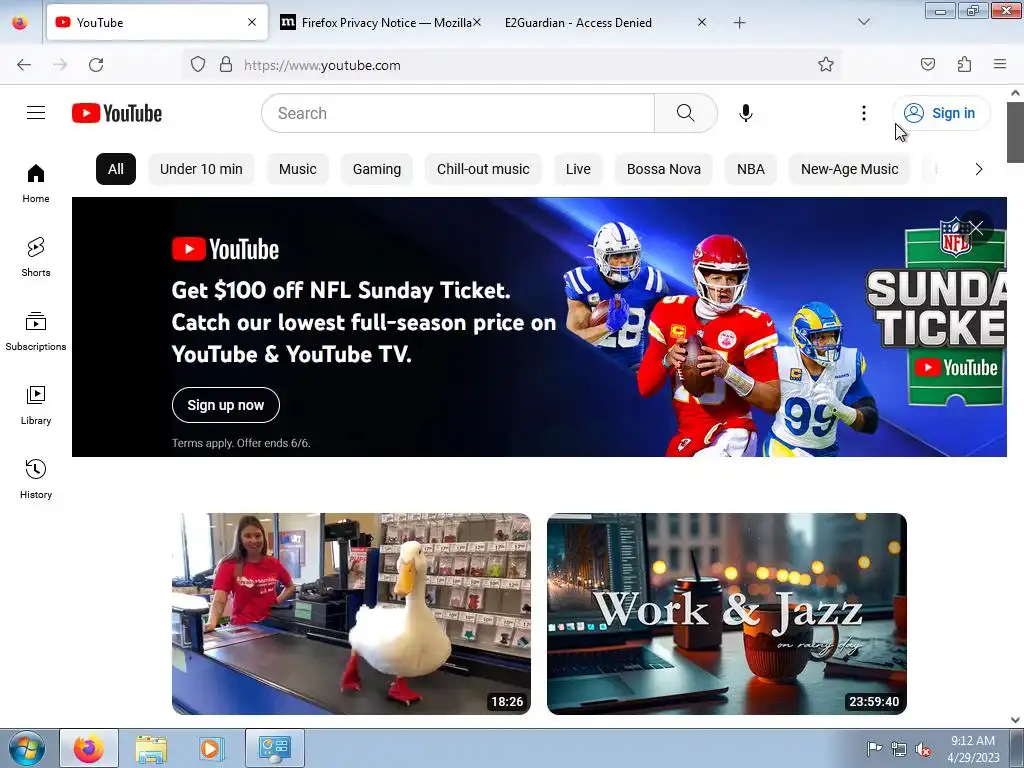
Task: Click the YouTube logo
Action: [x=117, y=113]
